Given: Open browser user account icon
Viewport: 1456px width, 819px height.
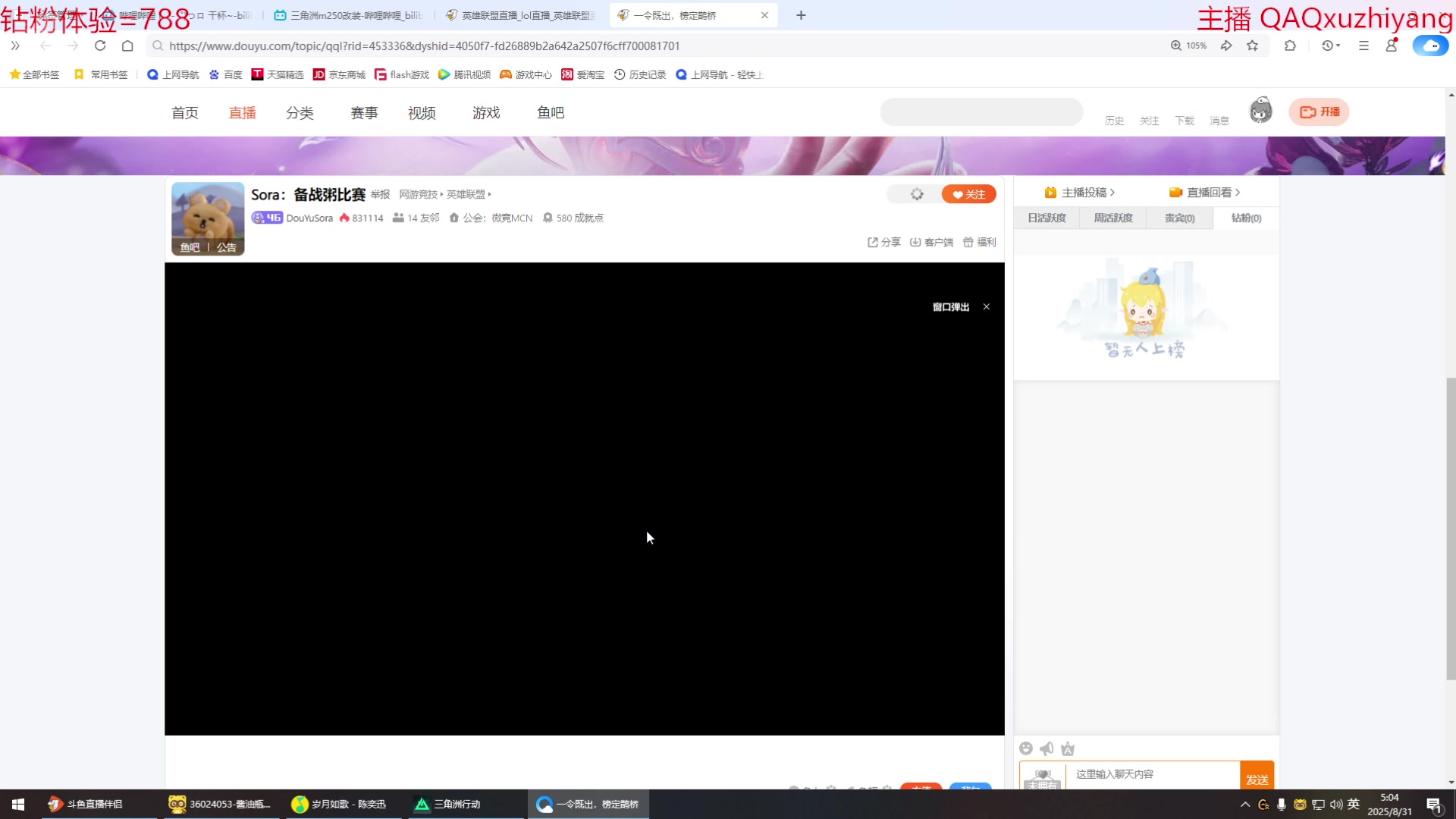Looking at the screenshot, I should pyautogui.click(x=1392, y=45).
